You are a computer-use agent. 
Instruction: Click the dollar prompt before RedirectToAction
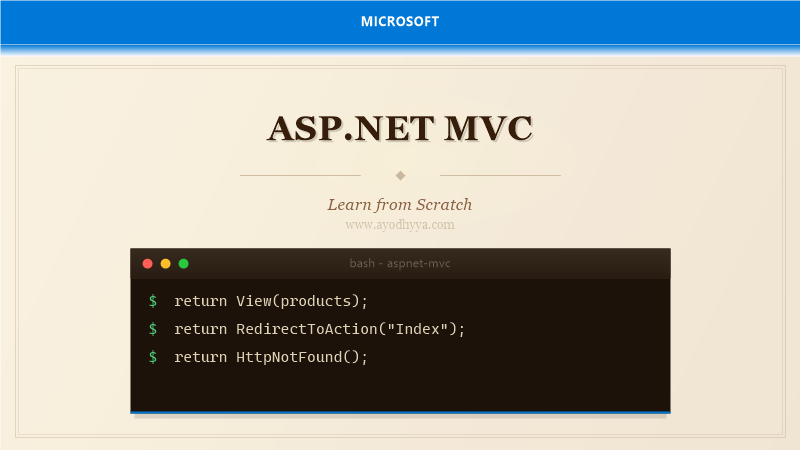153,329
